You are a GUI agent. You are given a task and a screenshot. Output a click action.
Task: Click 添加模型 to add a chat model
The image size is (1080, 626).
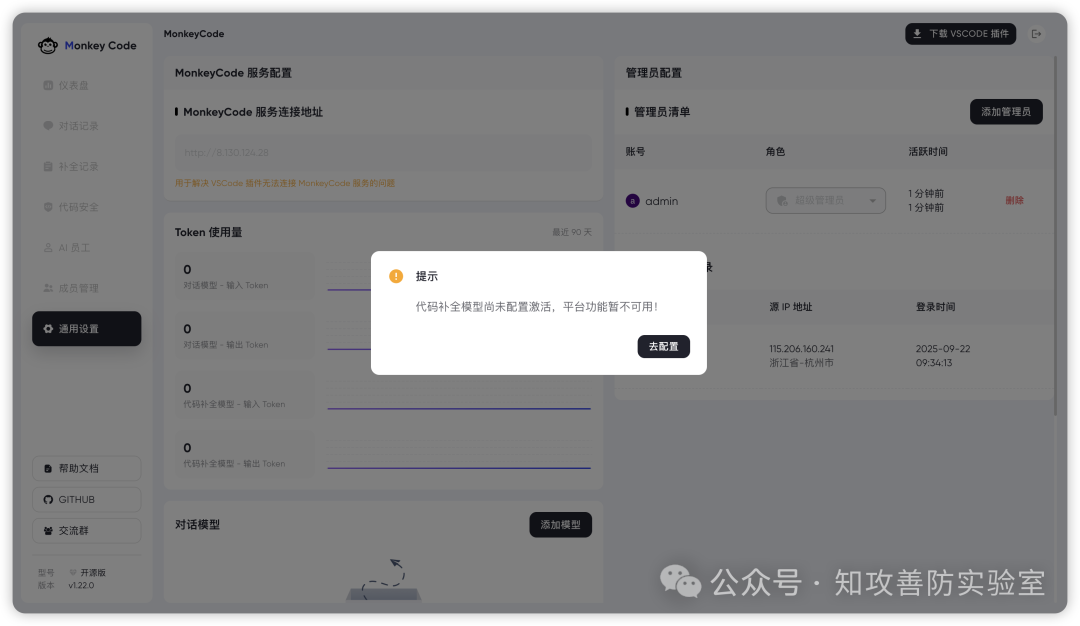[x=560, y=524]
